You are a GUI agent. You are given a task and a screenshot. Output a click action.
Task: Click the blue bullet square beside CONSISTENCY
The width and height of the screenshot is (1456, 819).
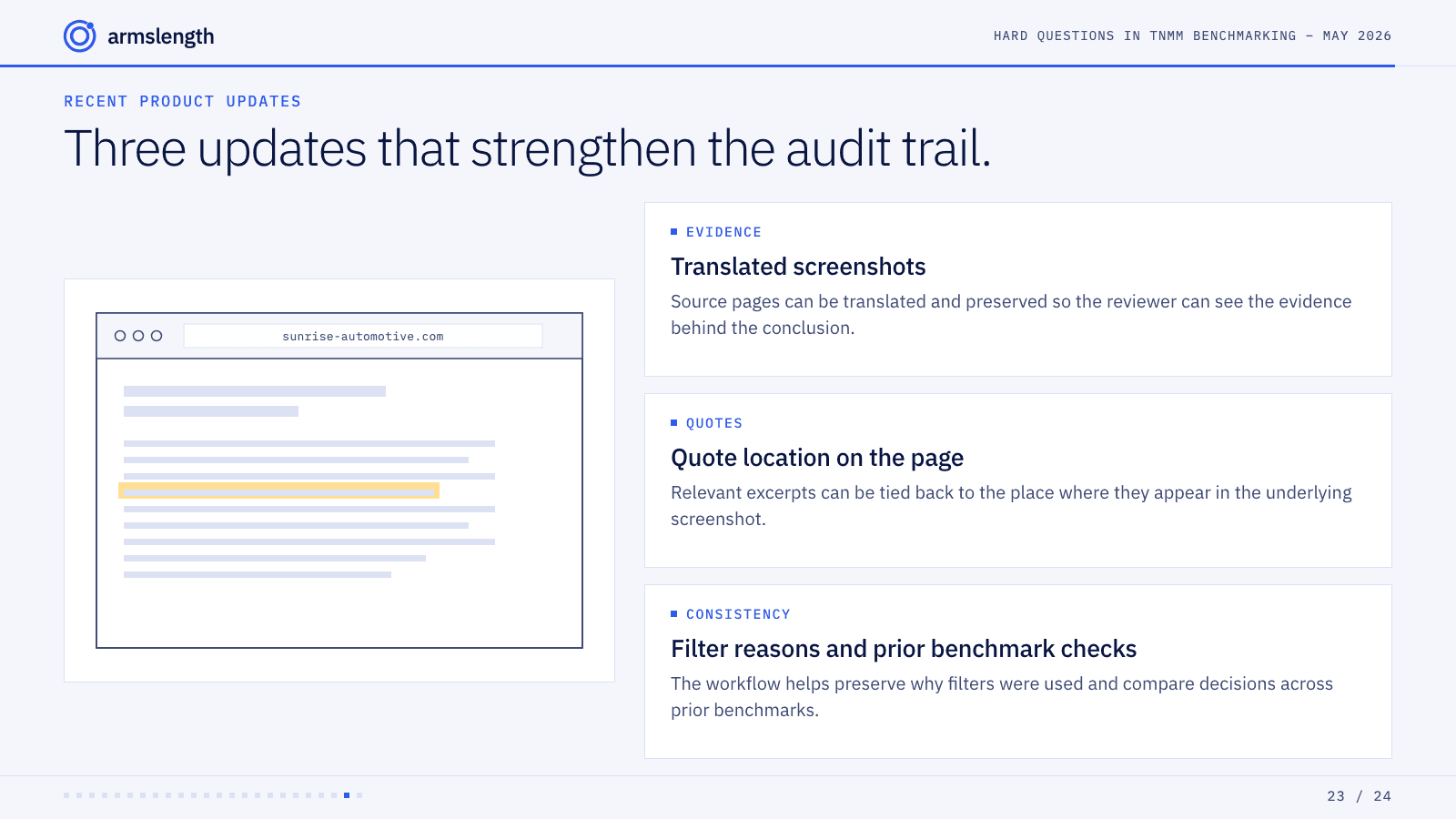pyautogui.click(x=674, y=614)
